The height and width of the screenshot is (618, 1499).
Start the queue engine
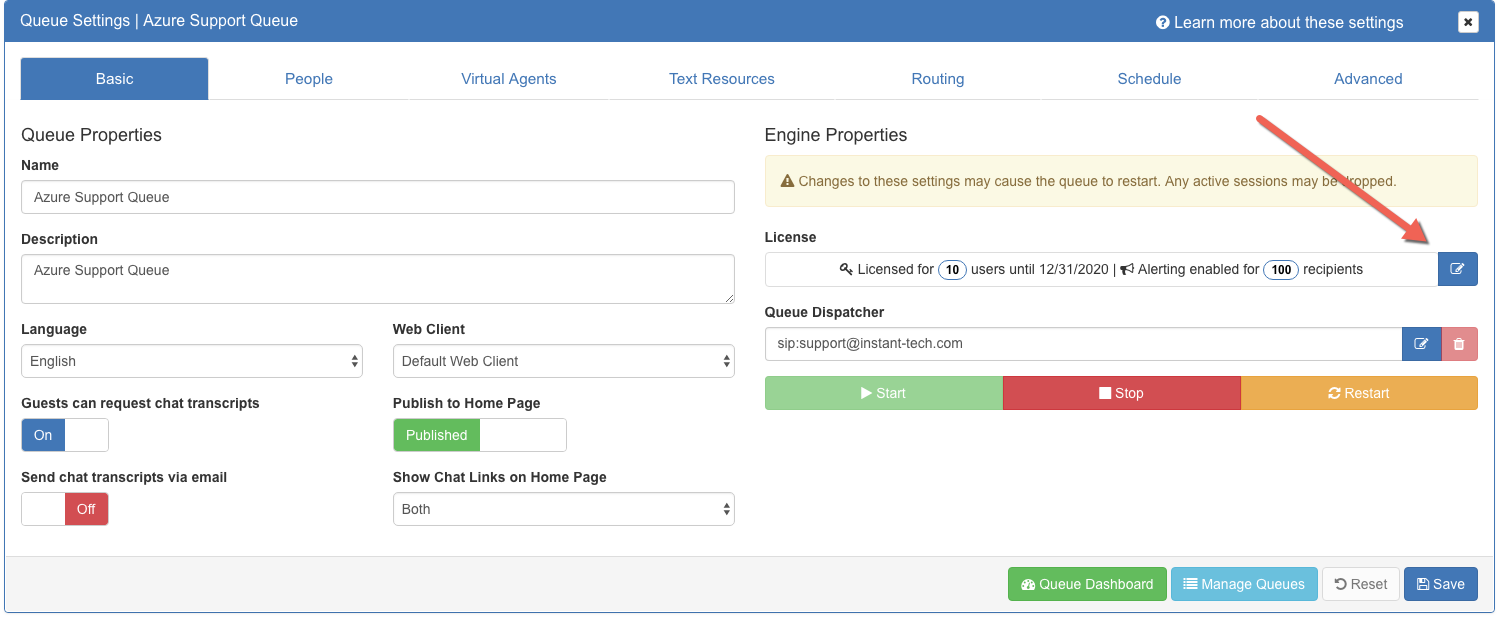click(x=884, y=393)
